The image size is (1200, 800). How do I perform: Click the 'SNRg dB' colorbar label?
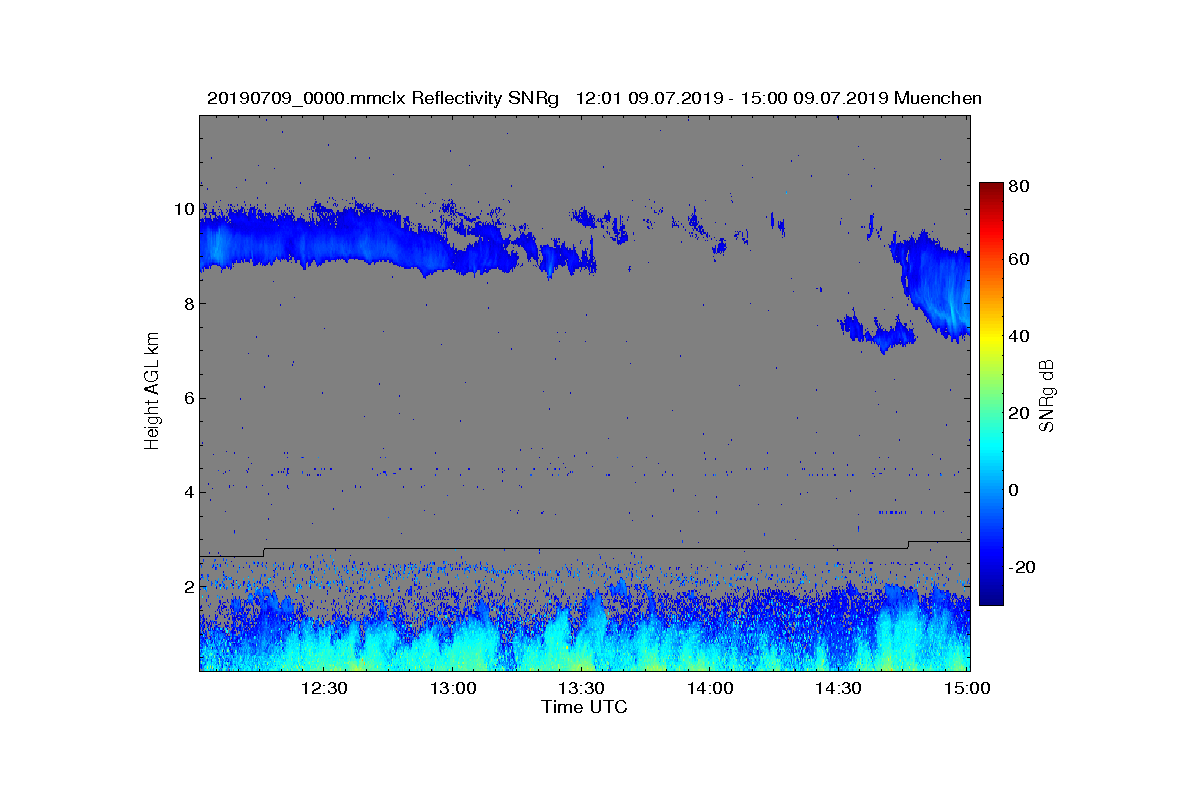pyautogui.click(x=1047, y=395)
